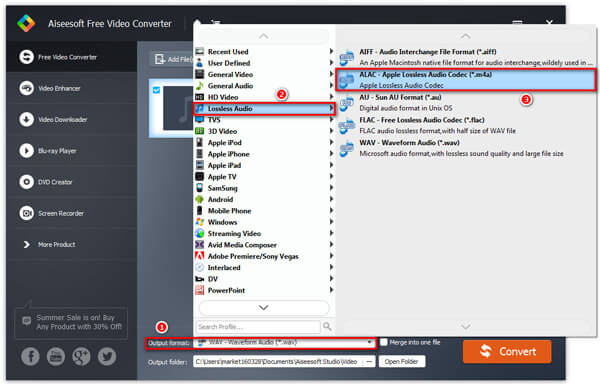The image size is (600, 384).
Task: Open the DVD Creator icon
Action: tap(26, 182)
